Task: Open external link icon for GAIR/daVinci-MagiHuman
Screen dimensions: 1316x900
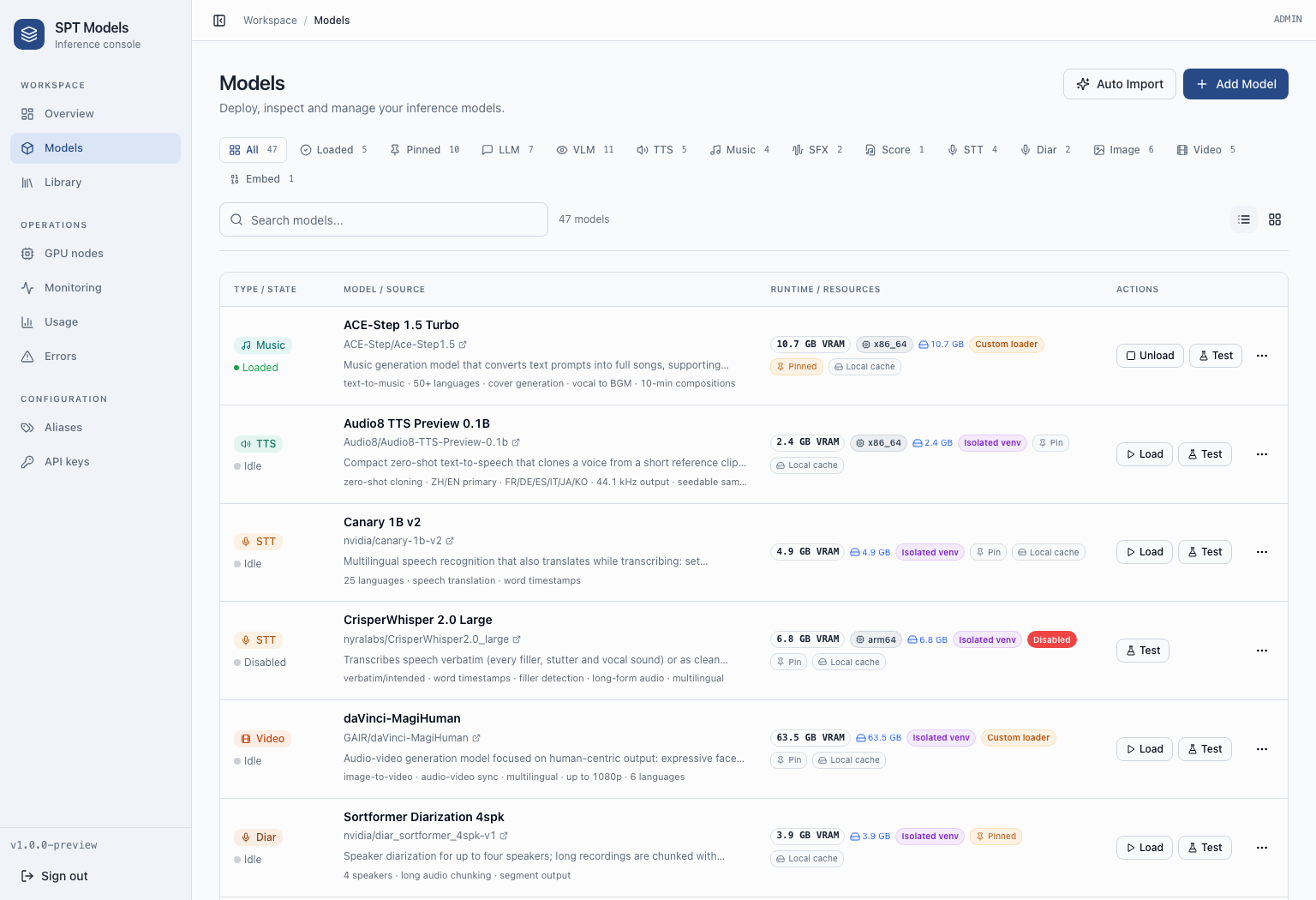Action: (x=476, y=738)
